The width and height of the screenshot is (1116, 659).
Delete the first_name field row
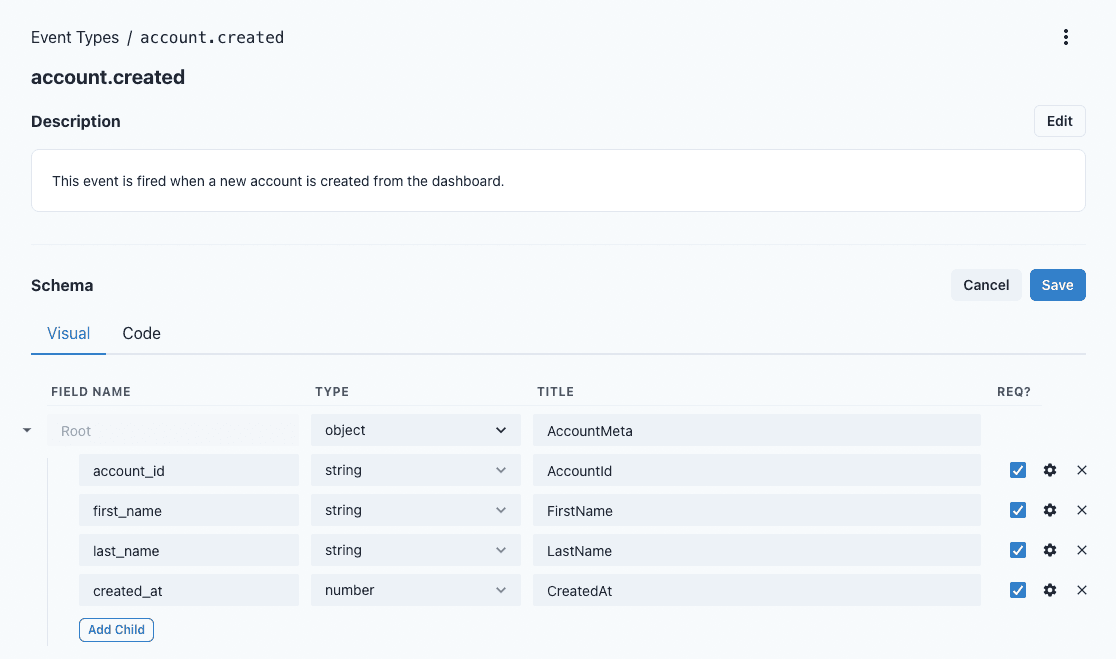click(x=1082, y=510)
